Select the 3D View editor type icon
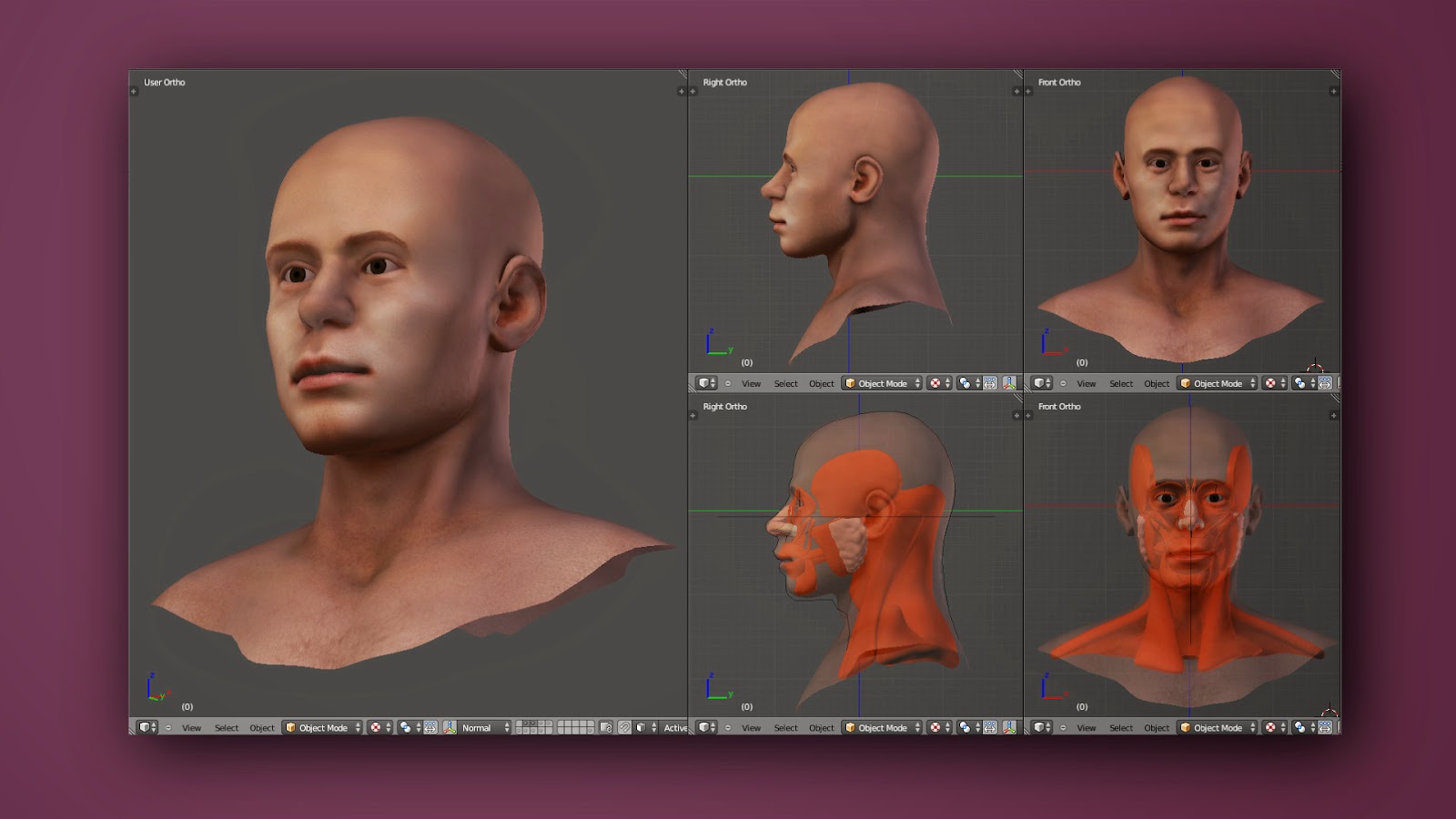 (146, 728)
